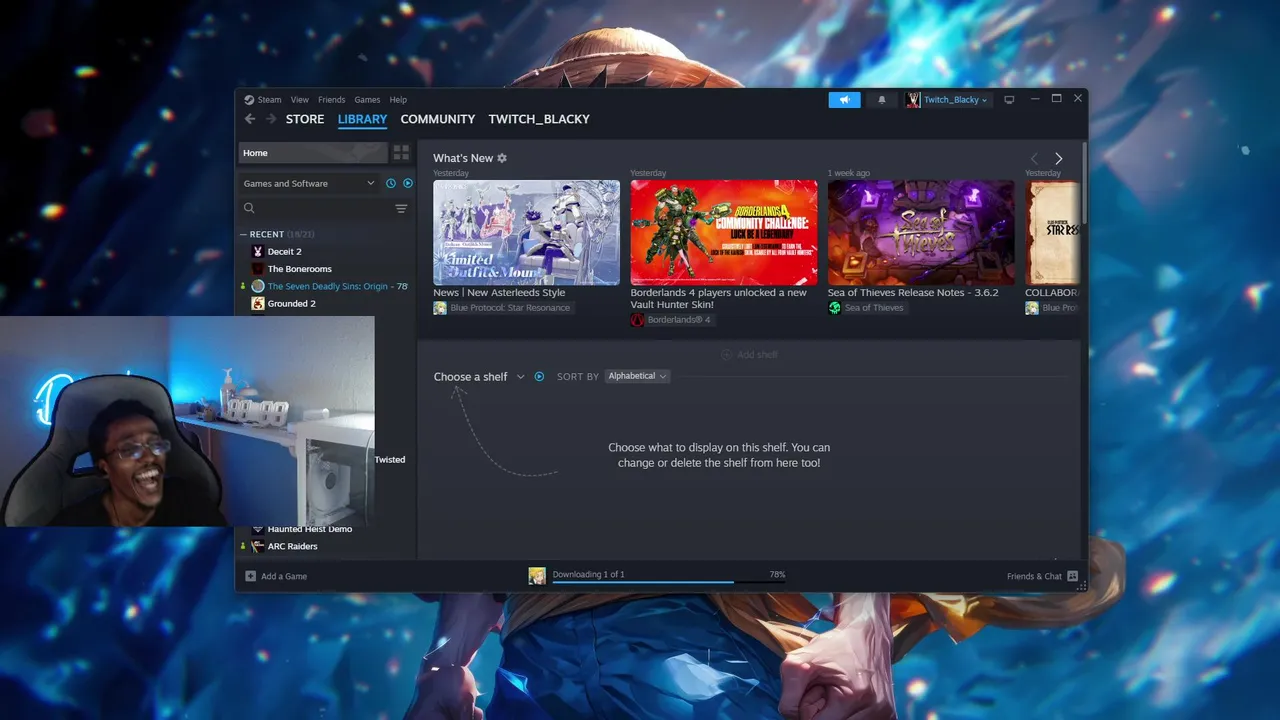Click Sea of Thieves Release Notes headline
The width and height of the screenshot is (1280, 720).
pyautogui.click(x=913, y=293)
